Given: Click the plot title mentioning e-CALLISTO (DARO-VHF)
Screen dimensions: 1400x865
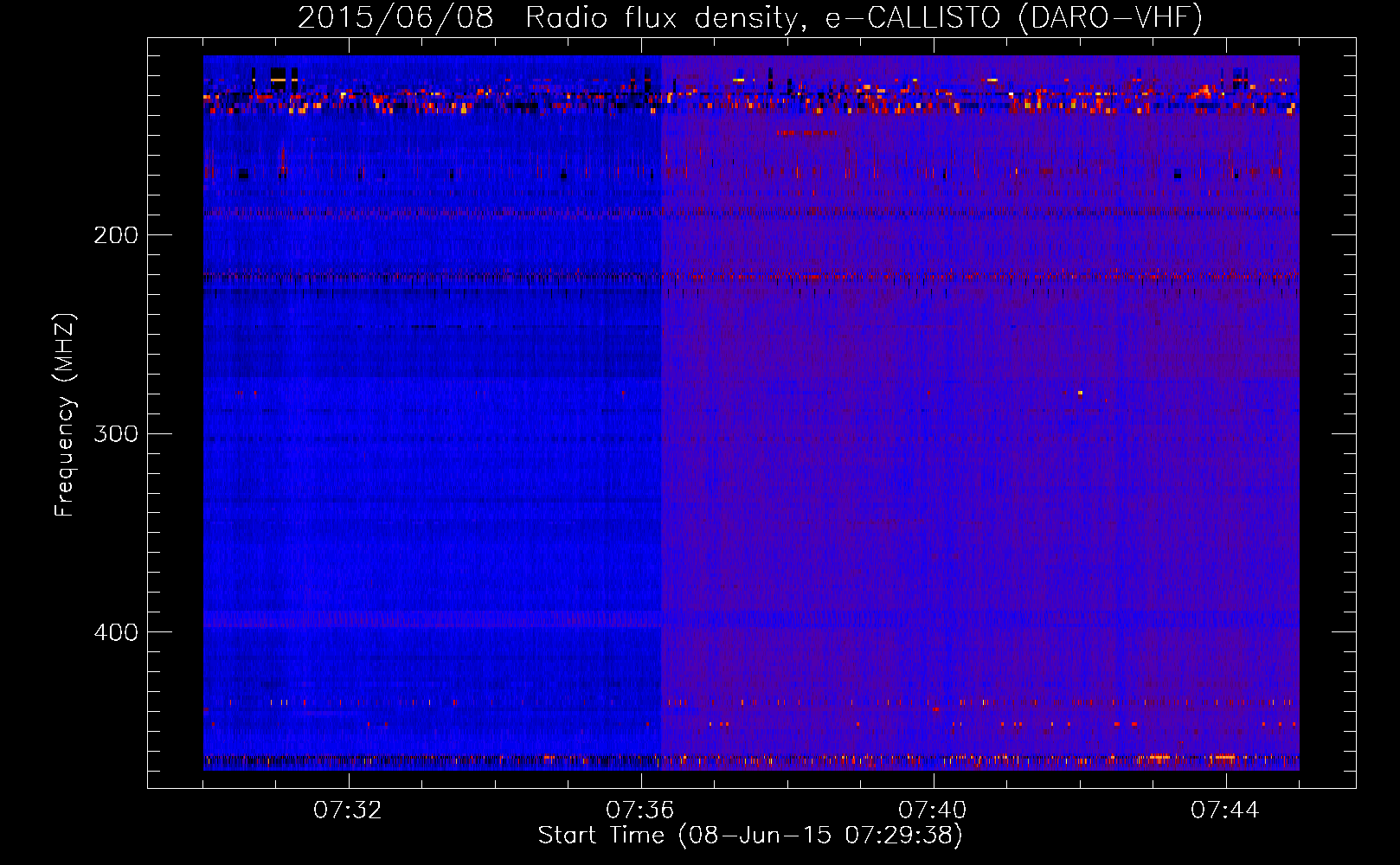Looking at the screenshot, I should [x=750, y=17].
